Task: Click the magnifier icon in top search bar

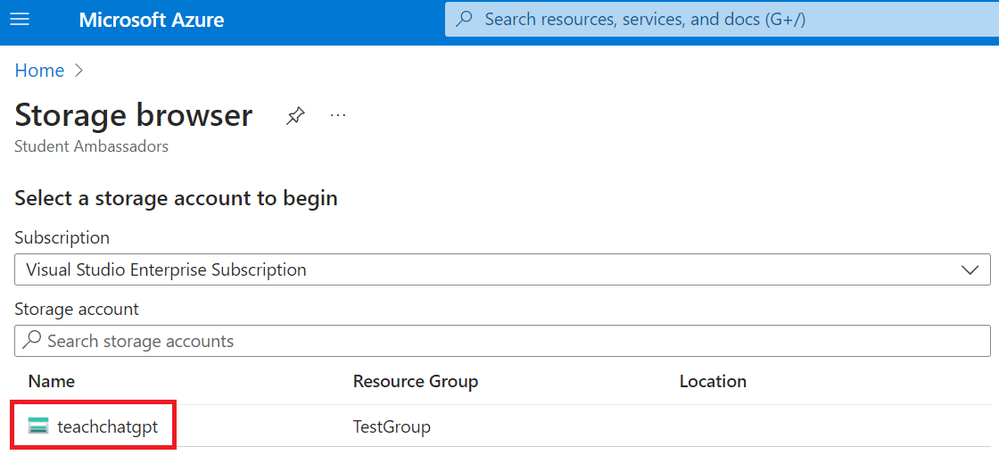Action: 466,20
